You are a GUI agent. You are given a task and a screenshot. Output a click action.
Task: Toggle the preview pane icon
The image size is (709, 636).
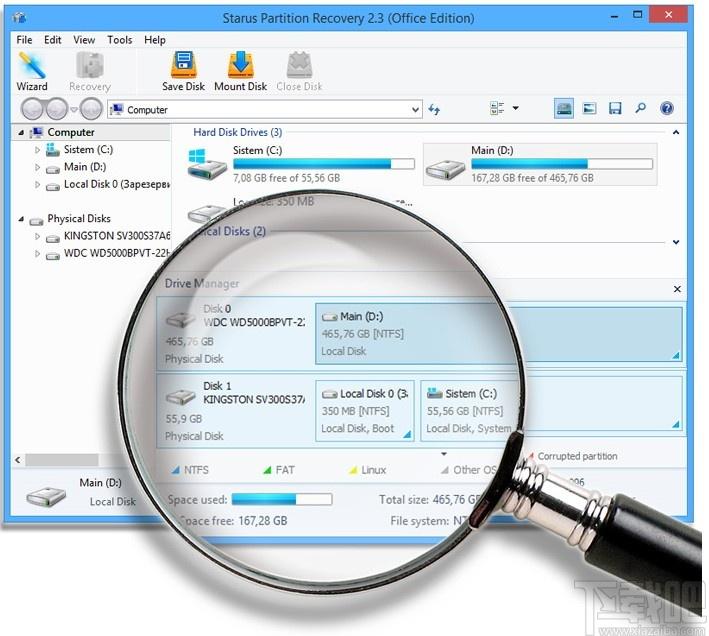tap(589, 108)
